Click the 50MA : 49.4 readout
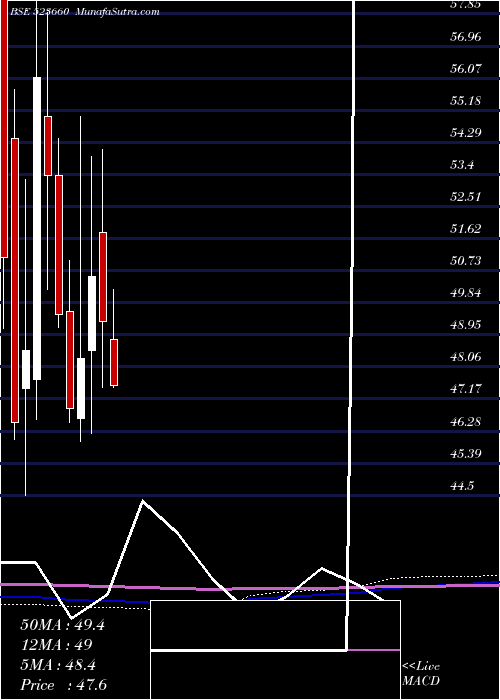The width and height of the screenshot is (500, 700). (62, 625)
